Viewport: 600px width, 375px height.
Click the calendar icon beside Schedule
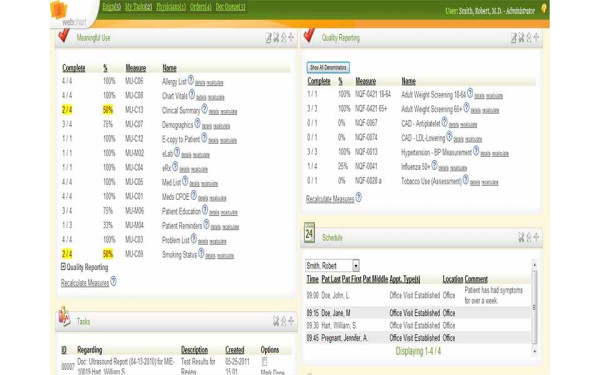pos(309,233)
